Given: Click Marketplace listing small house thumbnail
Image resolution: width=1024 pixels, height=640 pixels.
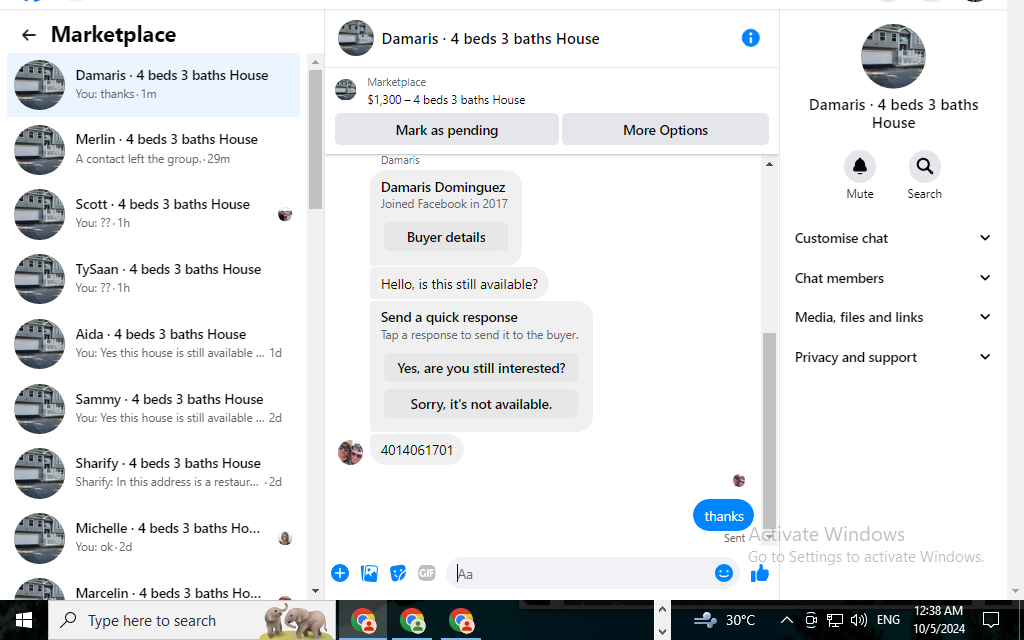Looking at the screenshot, I should (x=345, y=90).
